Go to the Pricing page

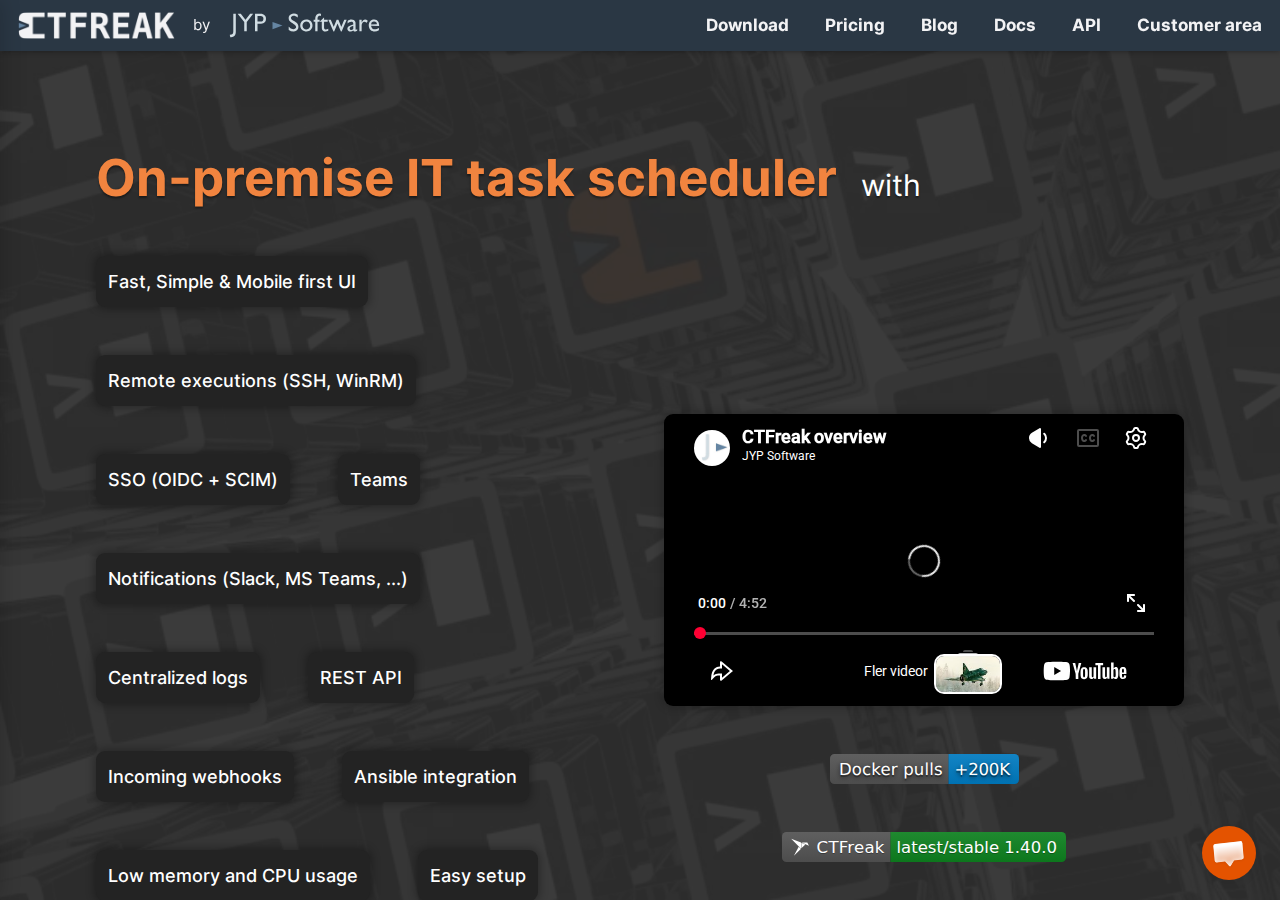pos(855,25)
